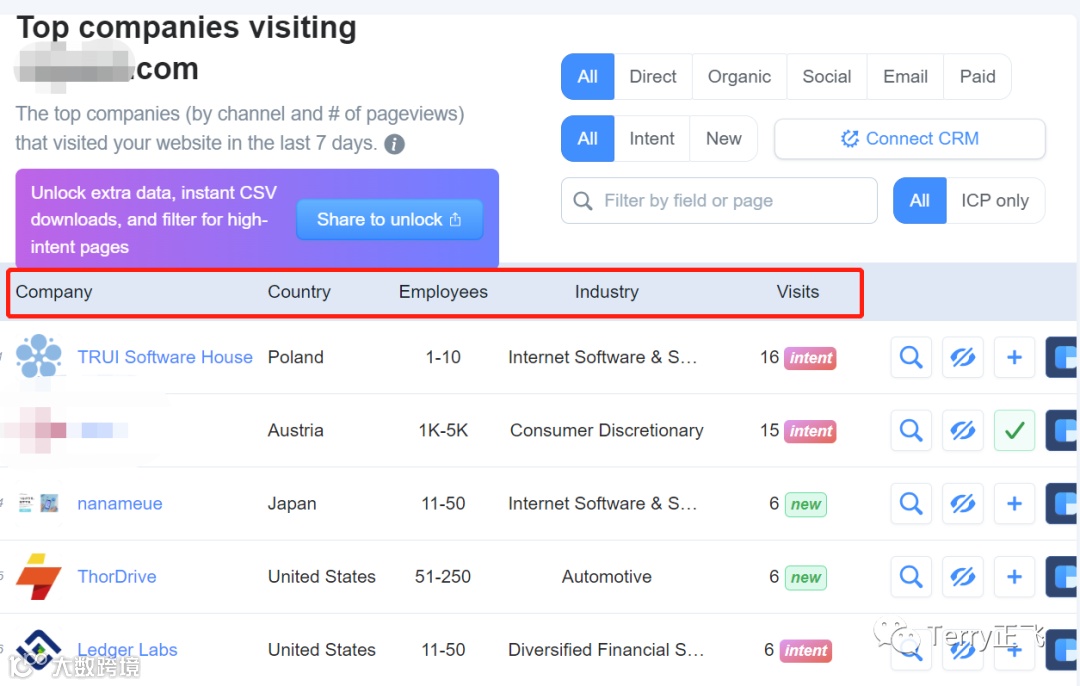Add TRUI Software House with plus icon
This screenshot has height=686, width=1080.
pos(1014,357)
